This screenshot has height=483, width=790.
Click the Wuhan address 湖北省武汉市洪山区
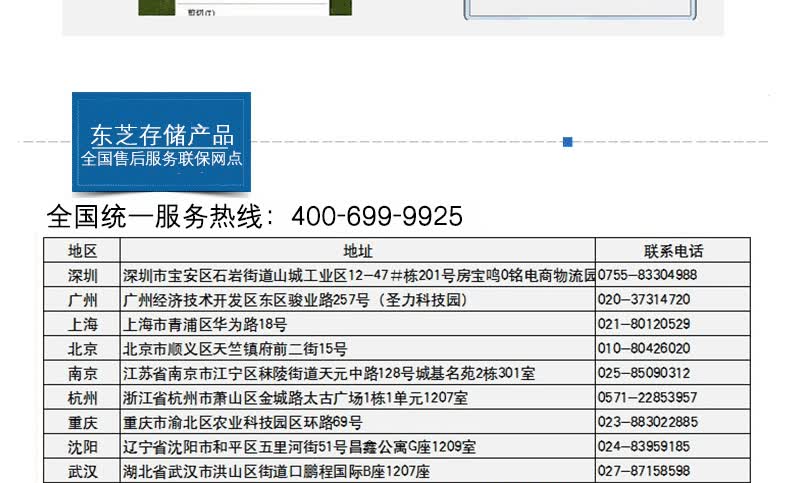[x=276, y=471]
